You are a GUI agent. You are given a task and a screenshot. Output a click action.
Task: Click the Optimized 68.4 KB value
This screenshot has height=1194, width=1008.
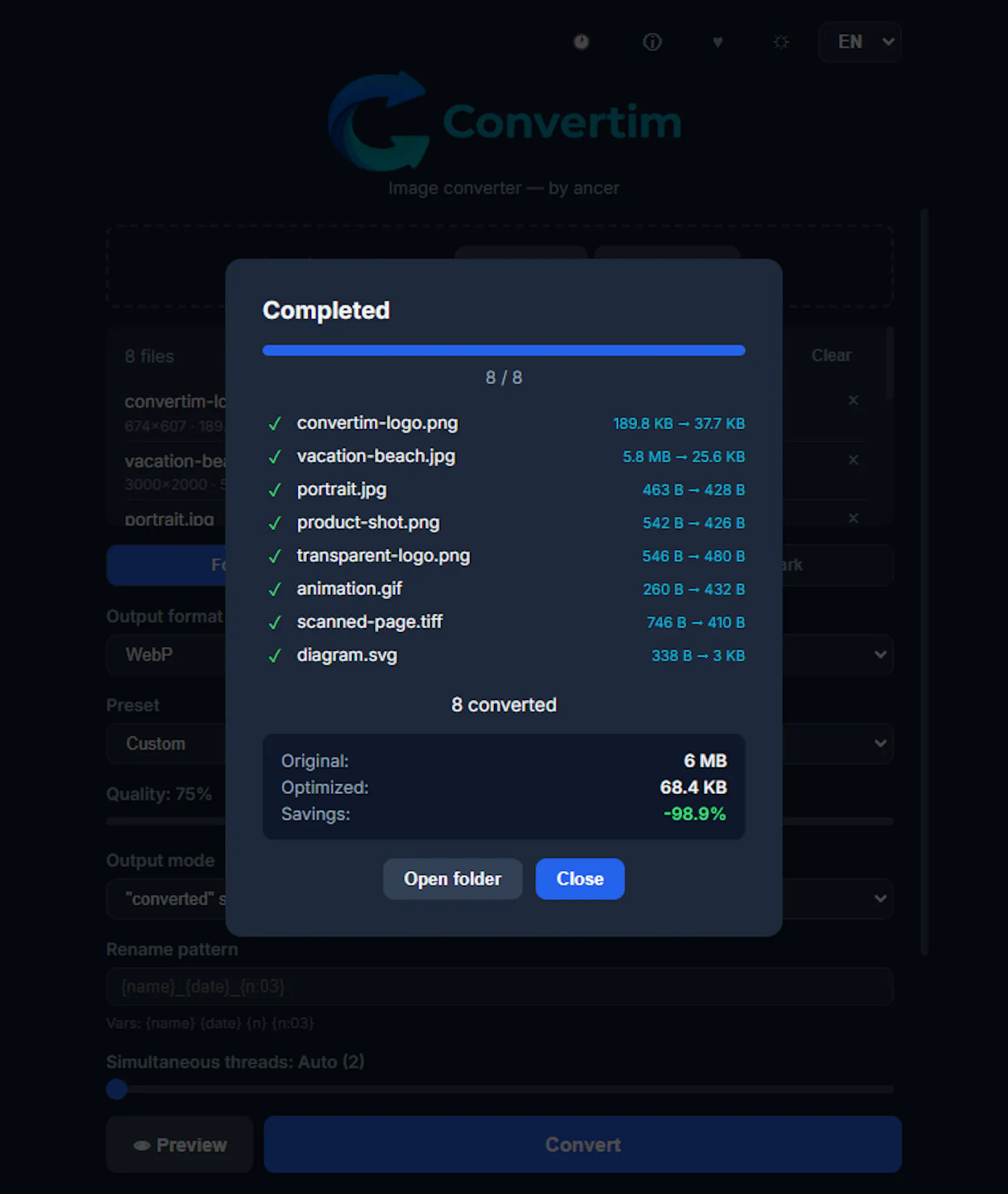click(693, 787)
